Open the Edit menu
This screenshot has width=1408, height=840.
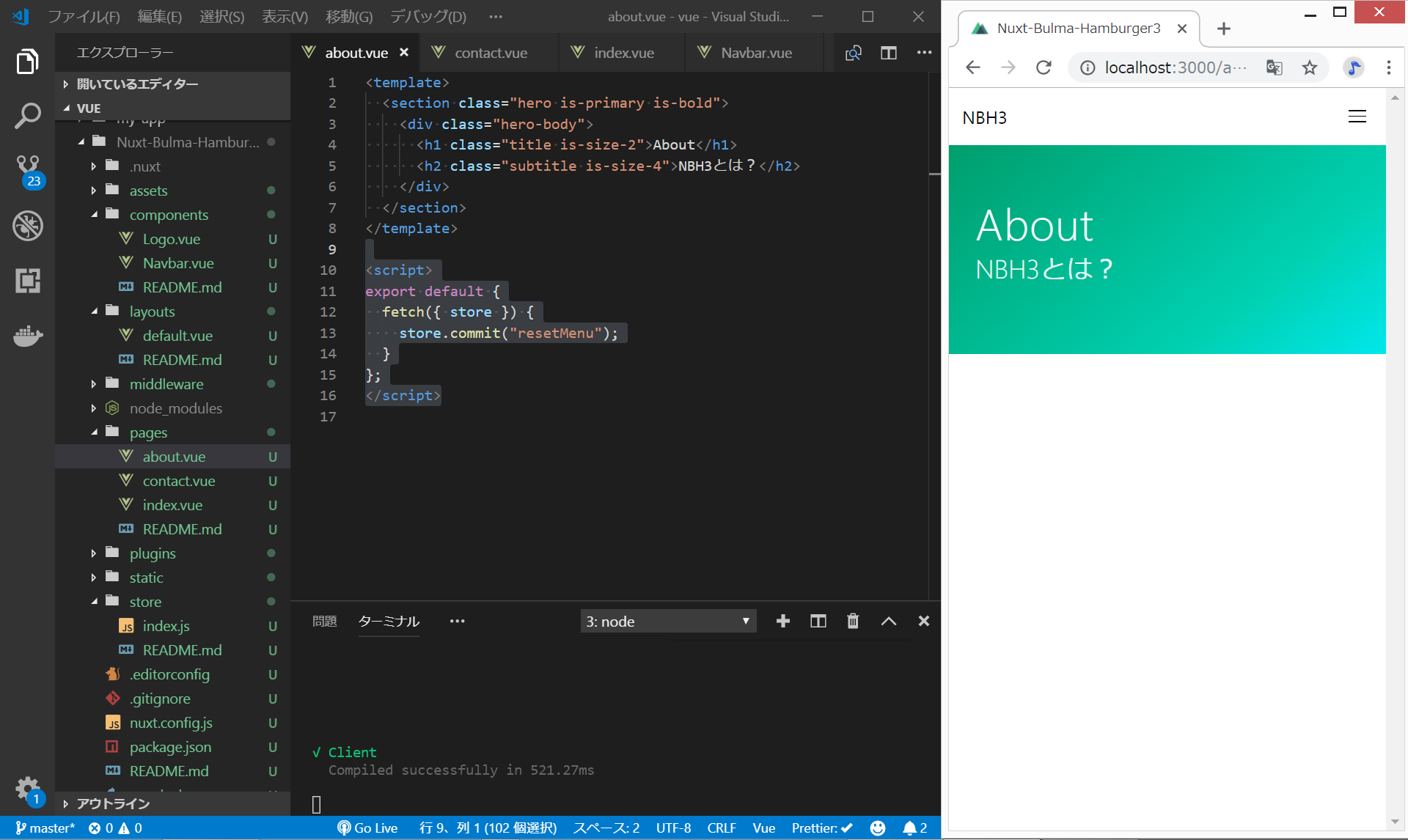[160, 16]
